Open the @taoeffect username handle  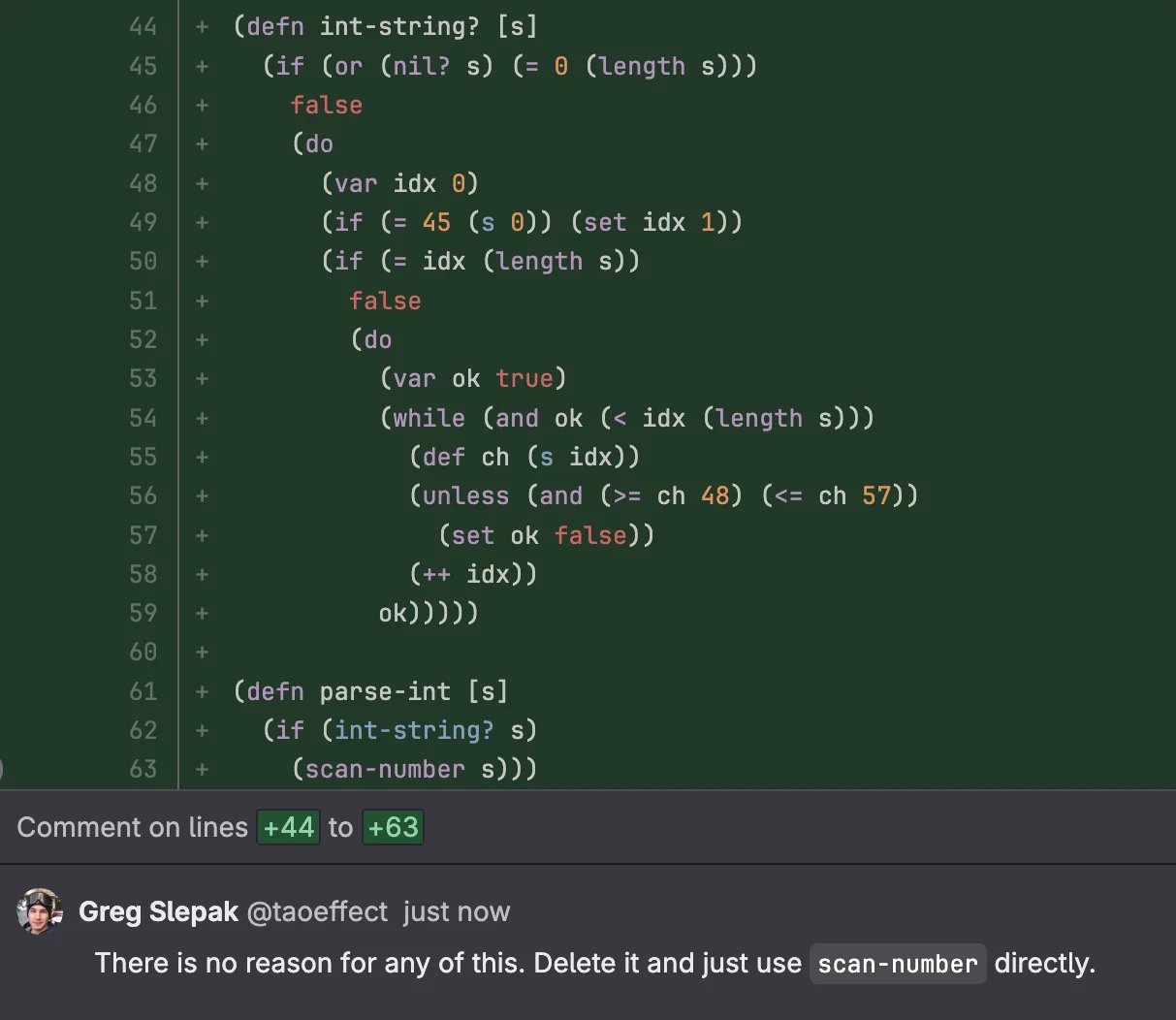317,911
